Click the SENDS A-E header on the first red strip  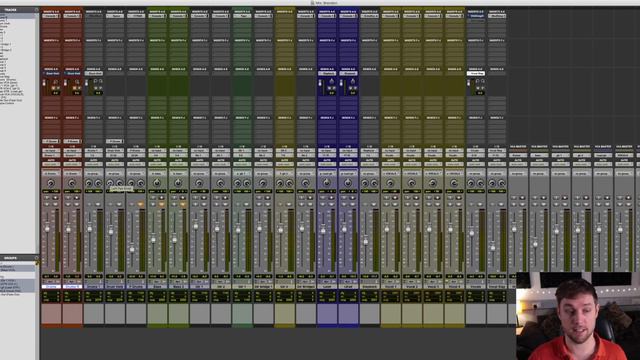tap(51, 69)
